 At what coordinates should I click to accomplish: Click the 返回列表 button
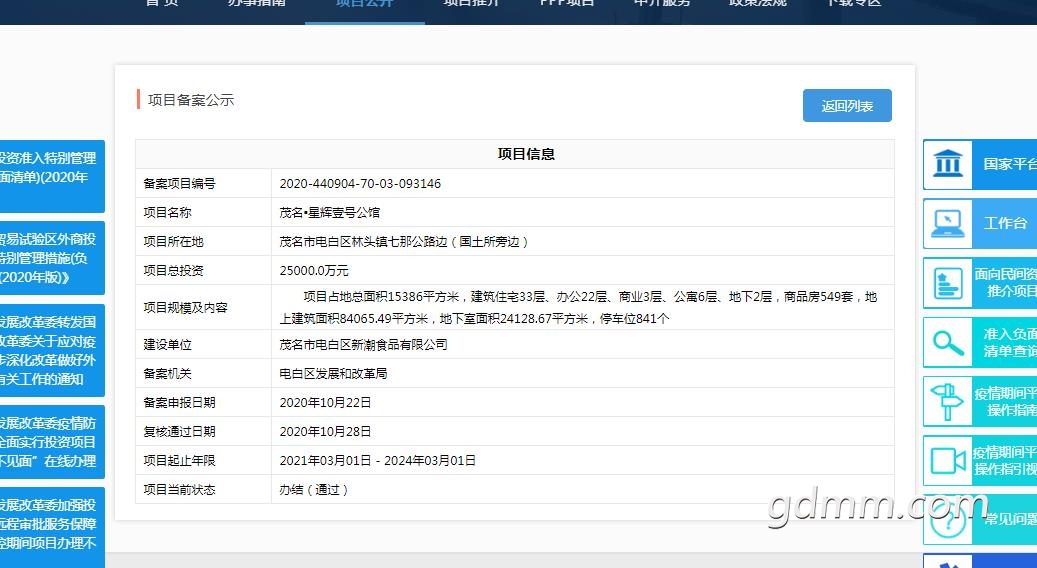847,106
